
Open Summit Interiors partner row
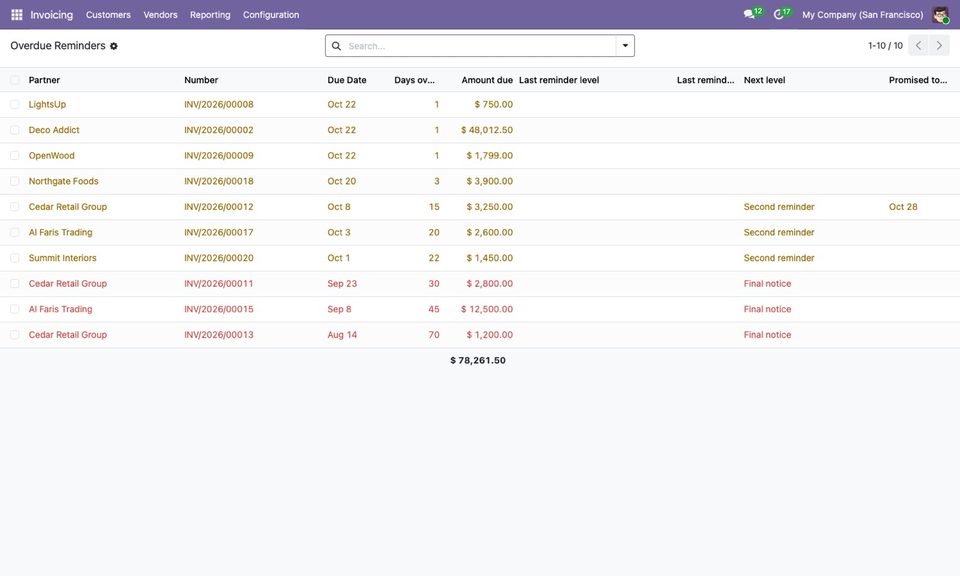coord(62,258)
